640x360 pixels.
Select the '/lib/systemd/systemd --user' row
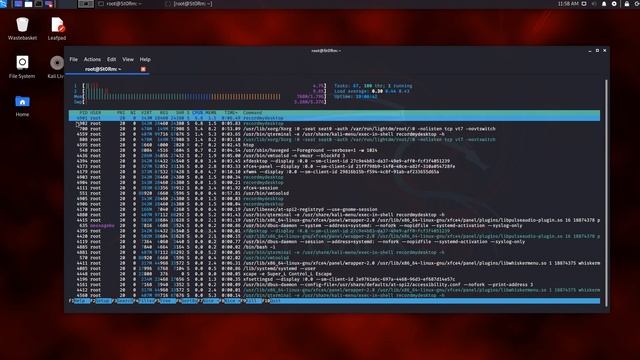pyautogui.click(x=334, y=269)
